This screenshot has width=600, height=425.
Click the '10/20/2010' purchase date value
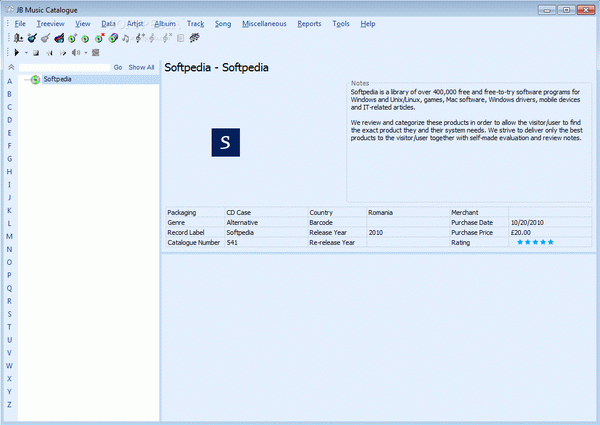click(x=527, y=223)
